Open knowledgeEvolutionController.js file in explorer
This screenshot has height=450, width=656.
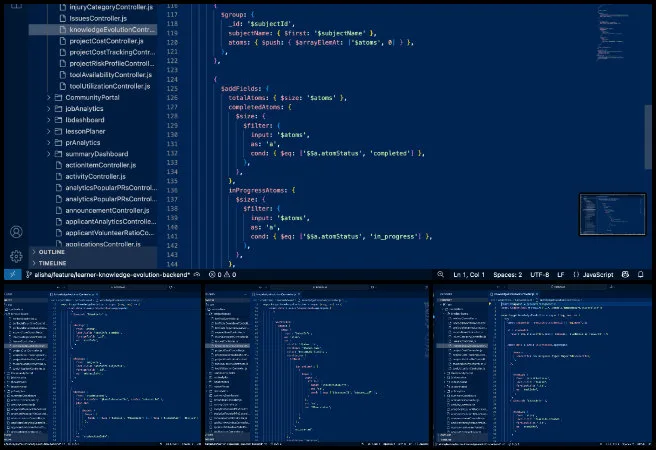(112, 30)
